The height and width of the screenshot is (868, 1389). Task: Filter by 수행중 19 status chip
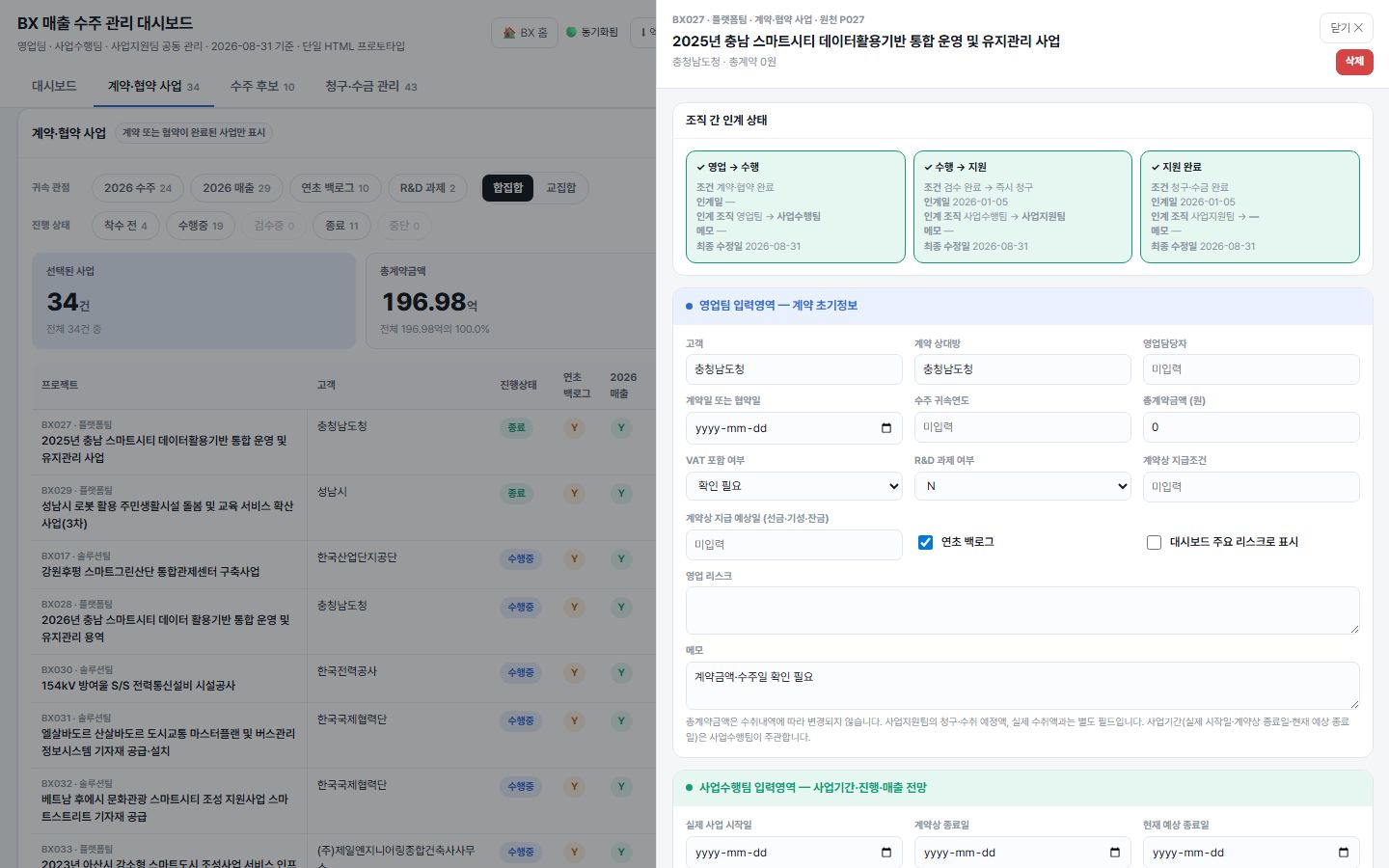pos(201,226)
